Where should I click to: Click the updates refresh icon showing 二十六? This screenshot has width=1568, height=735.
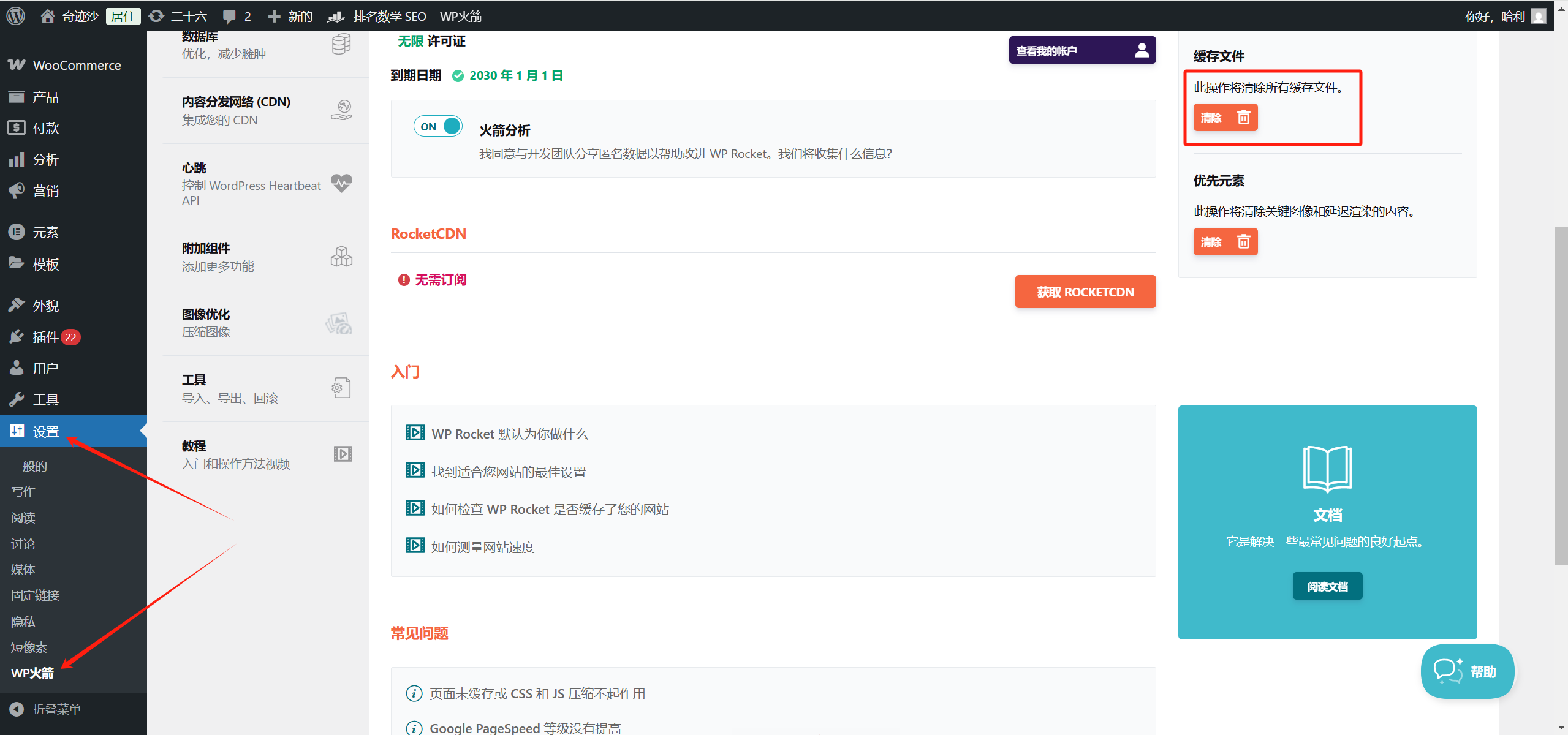coord(157,17)
